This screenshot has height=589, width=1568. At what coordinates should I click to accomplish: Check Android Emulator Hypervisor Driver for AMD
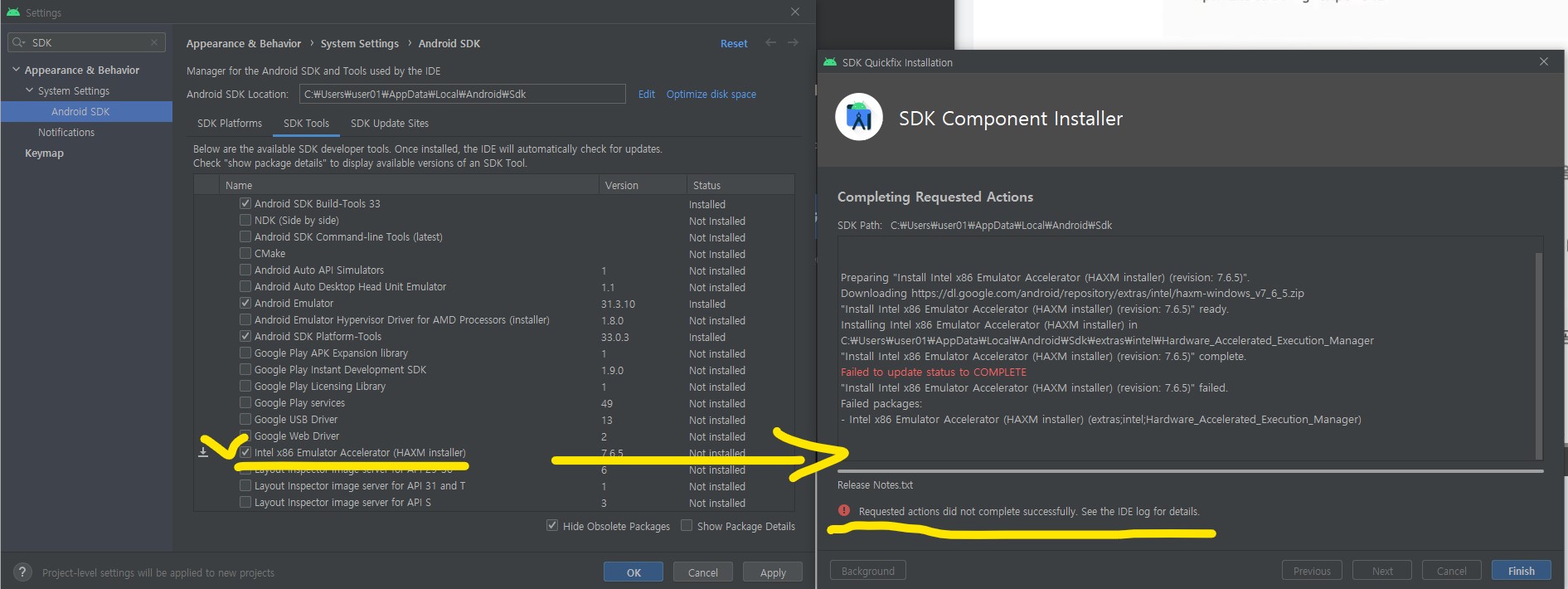click(245, 319)
